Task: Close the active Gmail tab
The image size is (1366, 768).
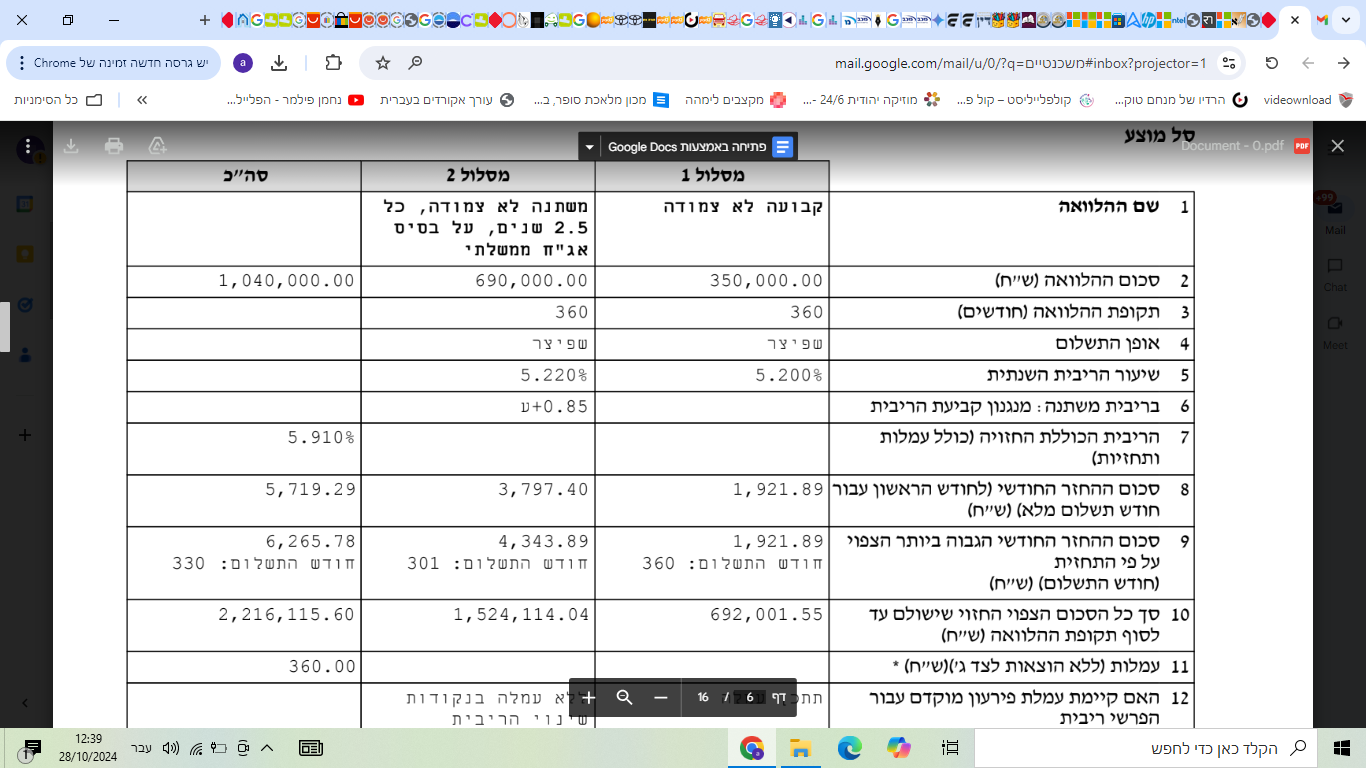Action: tap(1296, 20)
